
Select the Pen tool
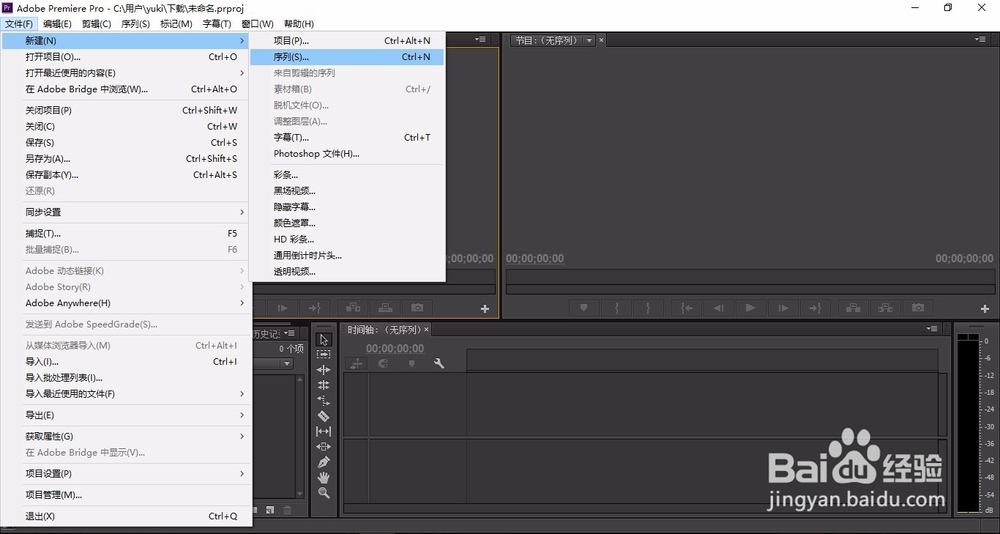[323, 462]
